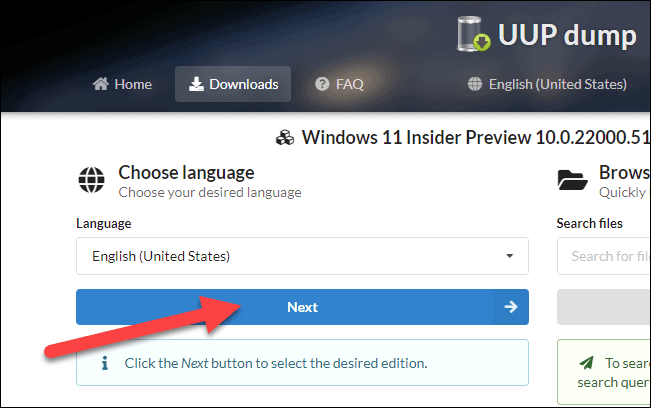Click the Choose language globe icon

92,181
